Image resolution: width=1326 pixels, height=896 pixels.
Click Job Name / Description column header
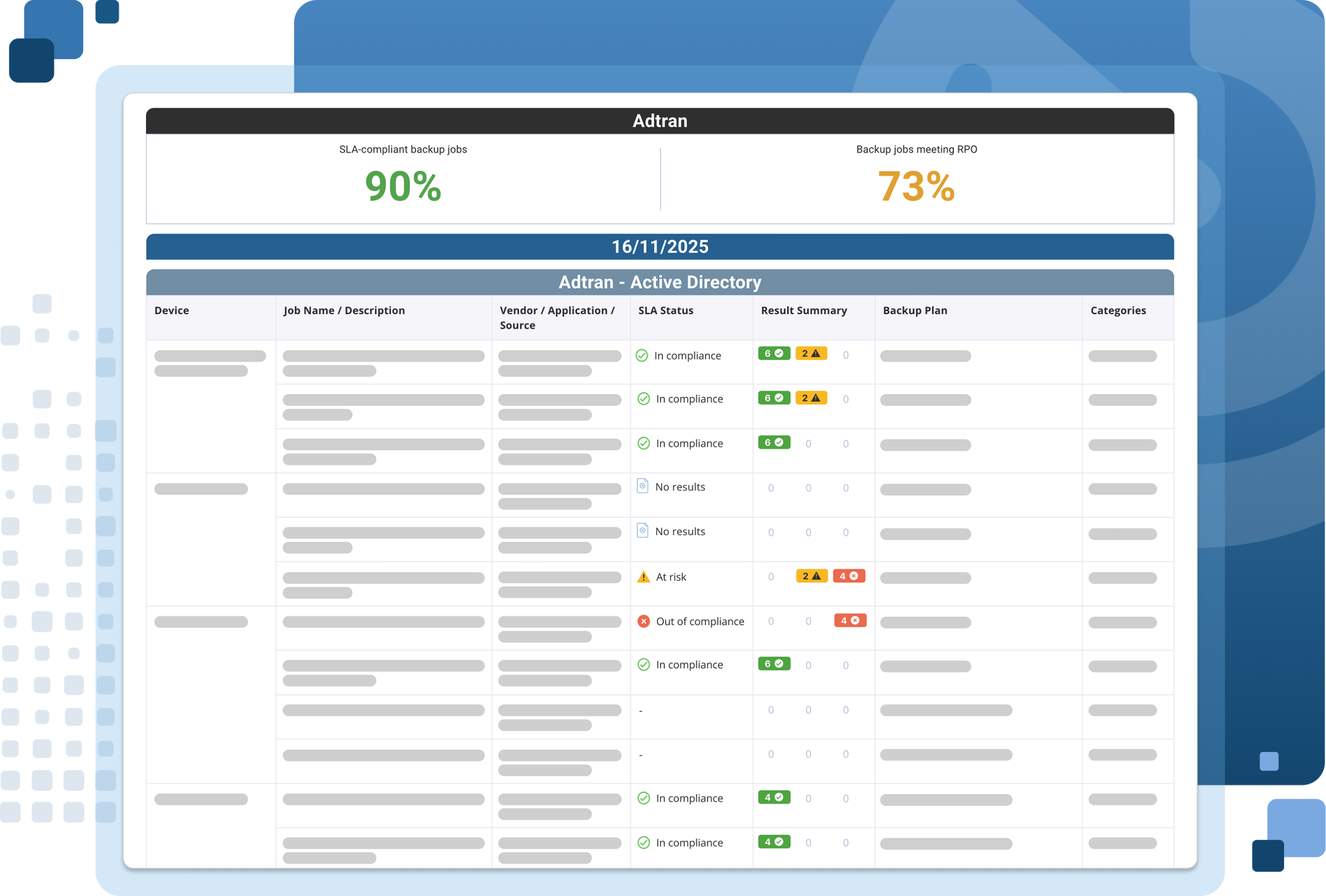point(343,310)
